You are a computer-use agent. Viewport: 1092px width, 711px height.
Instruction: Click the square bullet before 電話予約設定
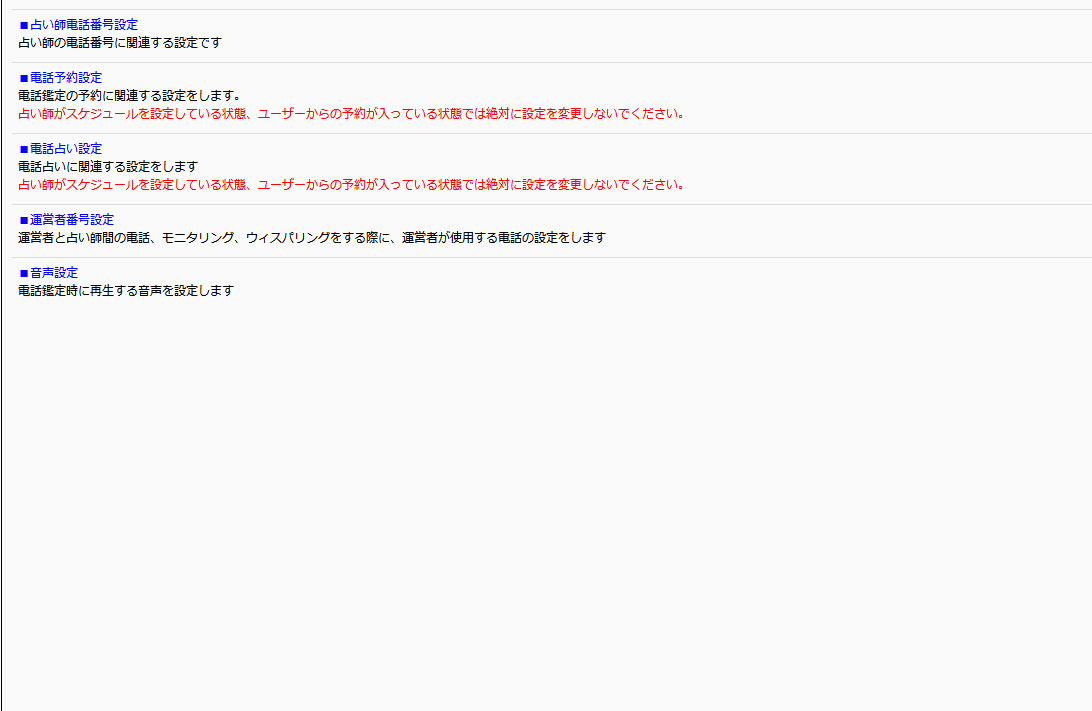coord(24,78)
